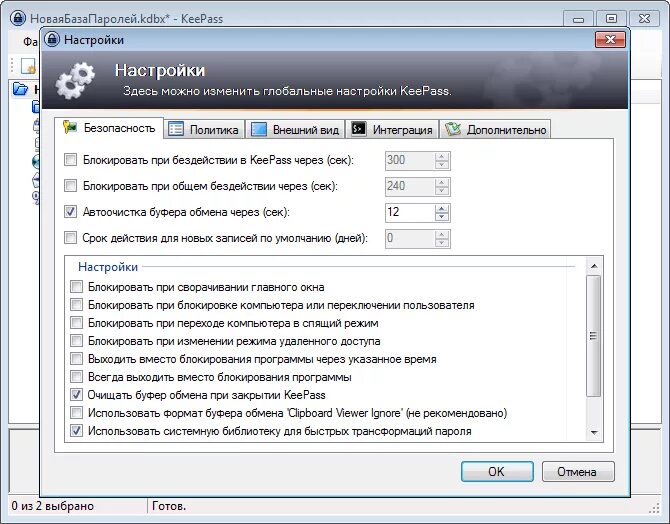Maximize the KeePass main window

611,18
